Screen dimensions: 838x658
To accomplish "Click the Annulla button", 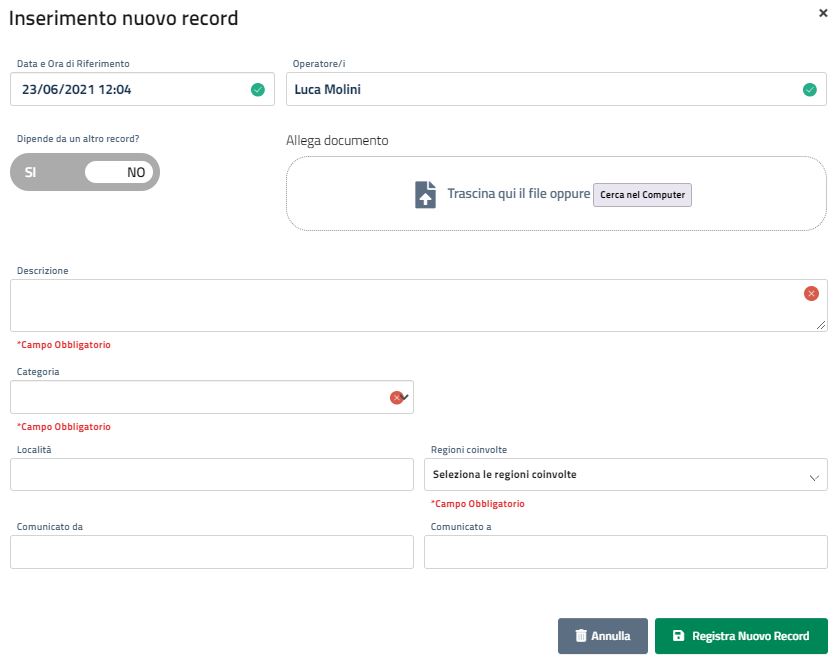I will (603, 636).
